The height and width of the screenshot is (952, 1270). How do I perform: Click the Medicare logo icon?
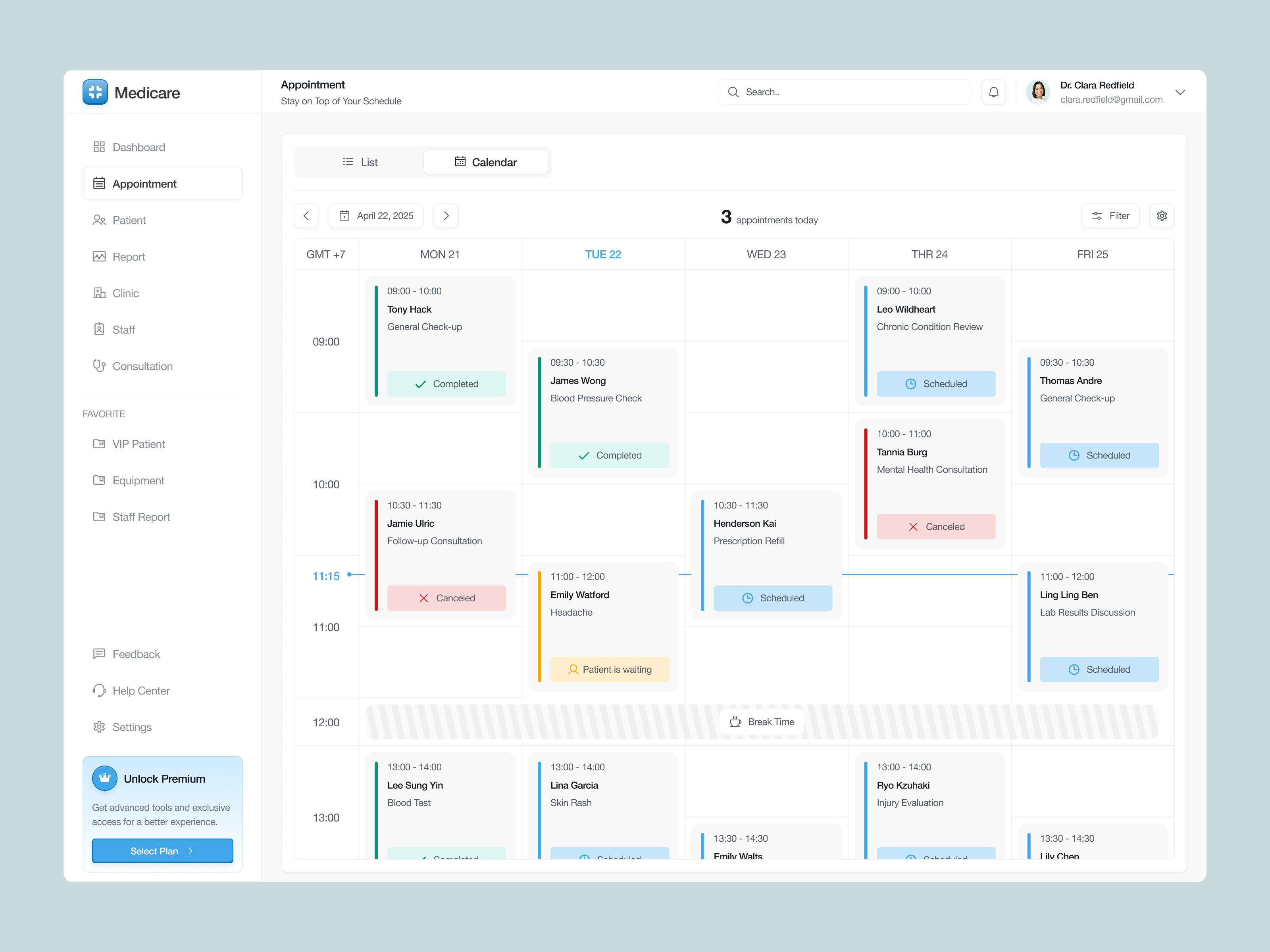[95, 92]
